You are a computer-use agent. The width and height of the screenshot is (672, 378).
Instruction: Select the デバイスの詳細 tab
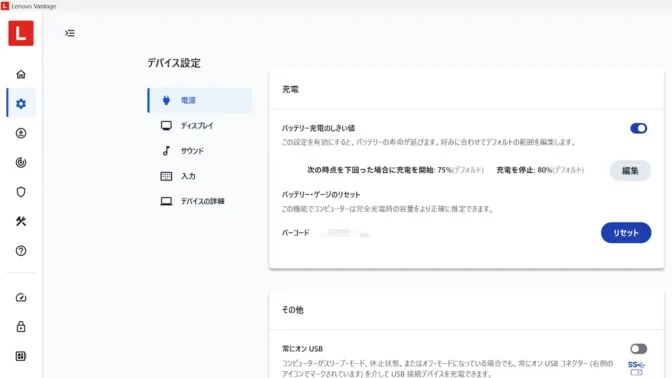200,201
